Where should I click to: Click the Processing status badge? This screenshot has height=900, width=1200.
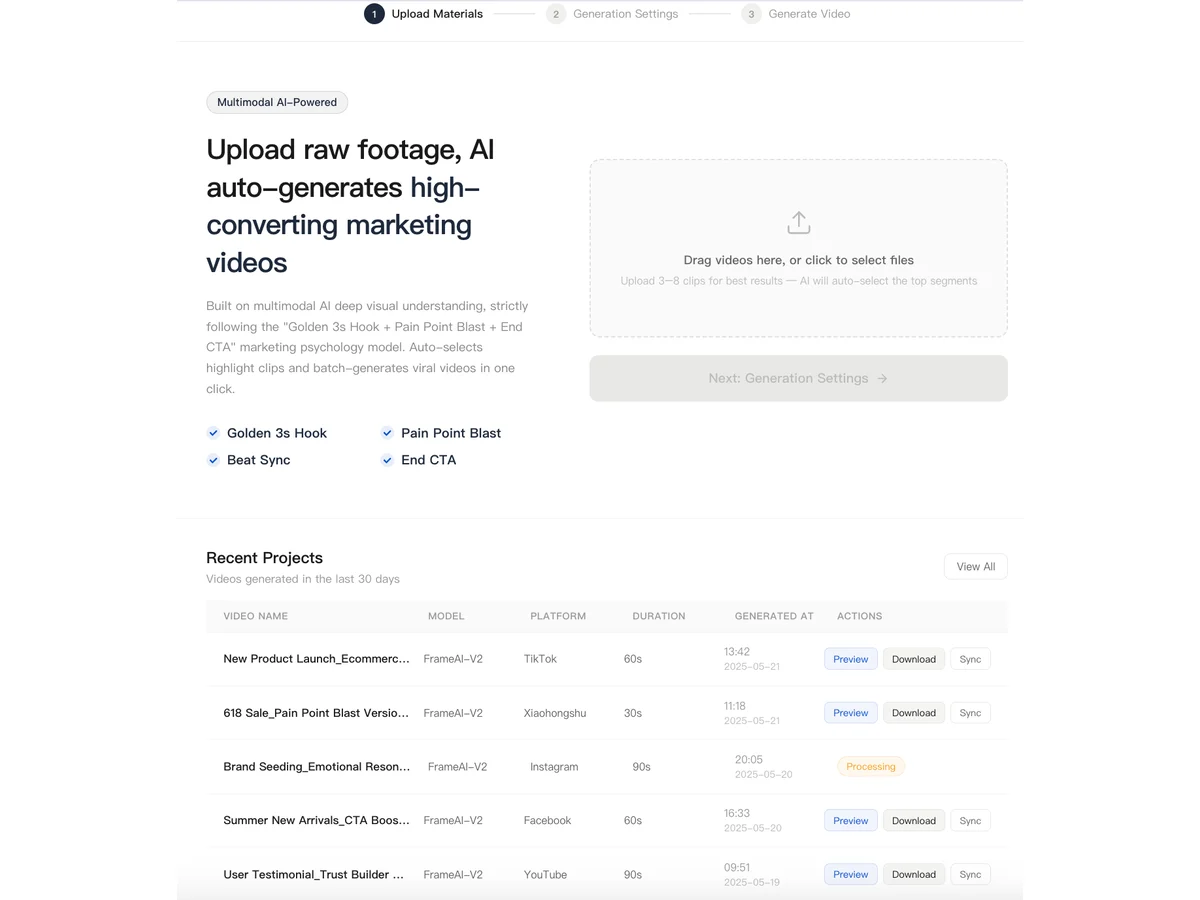pyautogui.click(x=871, y=767)
